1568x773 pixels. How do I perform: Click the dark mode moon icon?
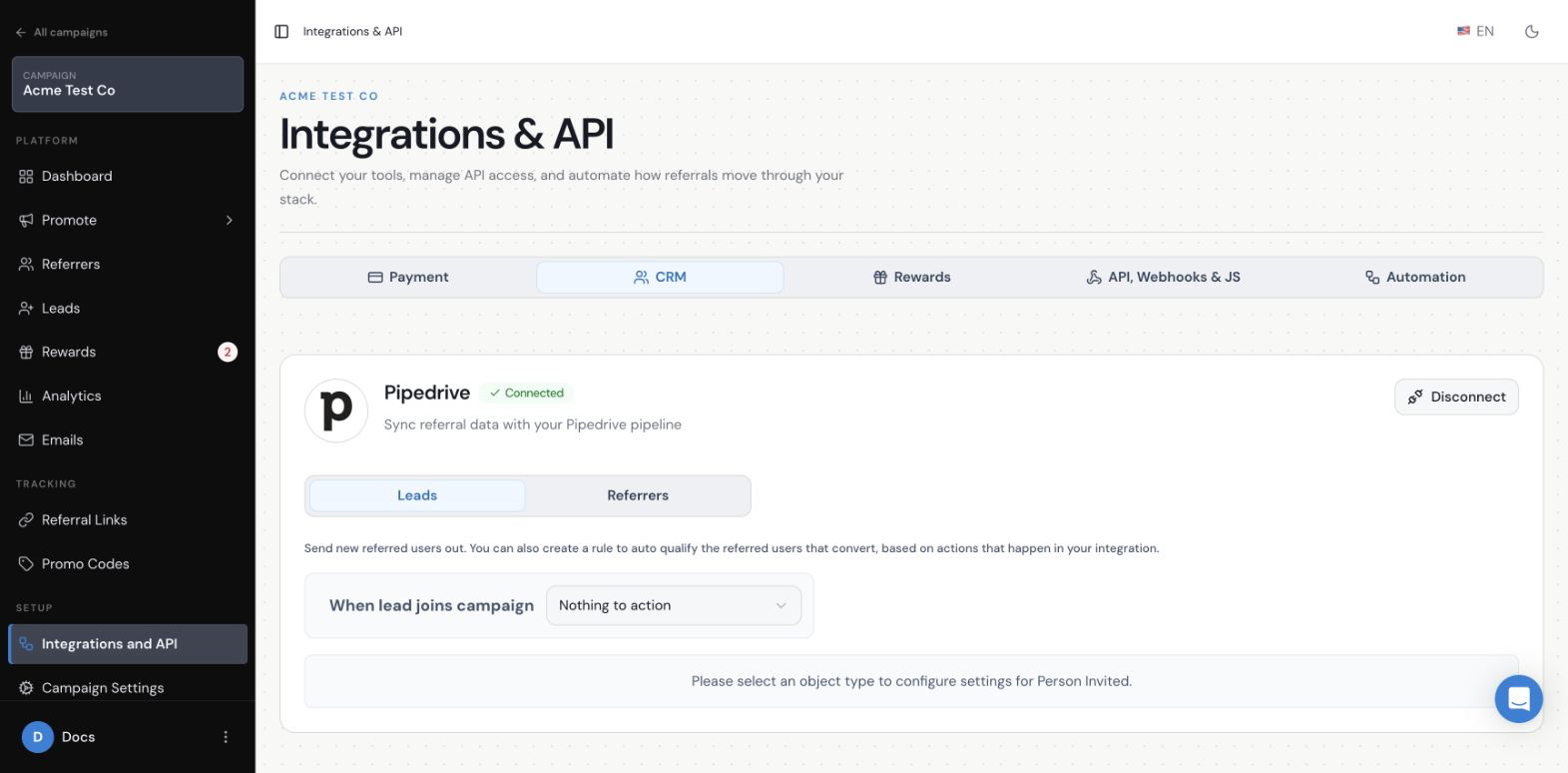[x=1532, y=32]
